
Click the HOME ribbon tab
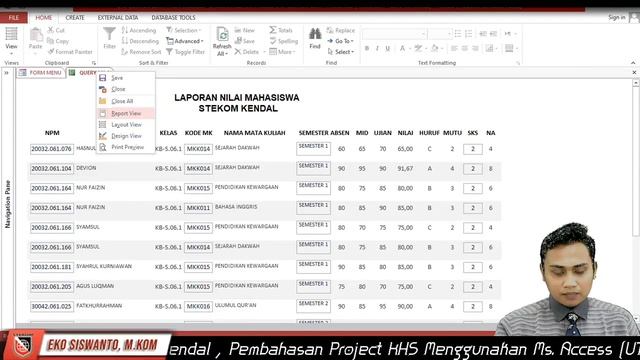44,18
